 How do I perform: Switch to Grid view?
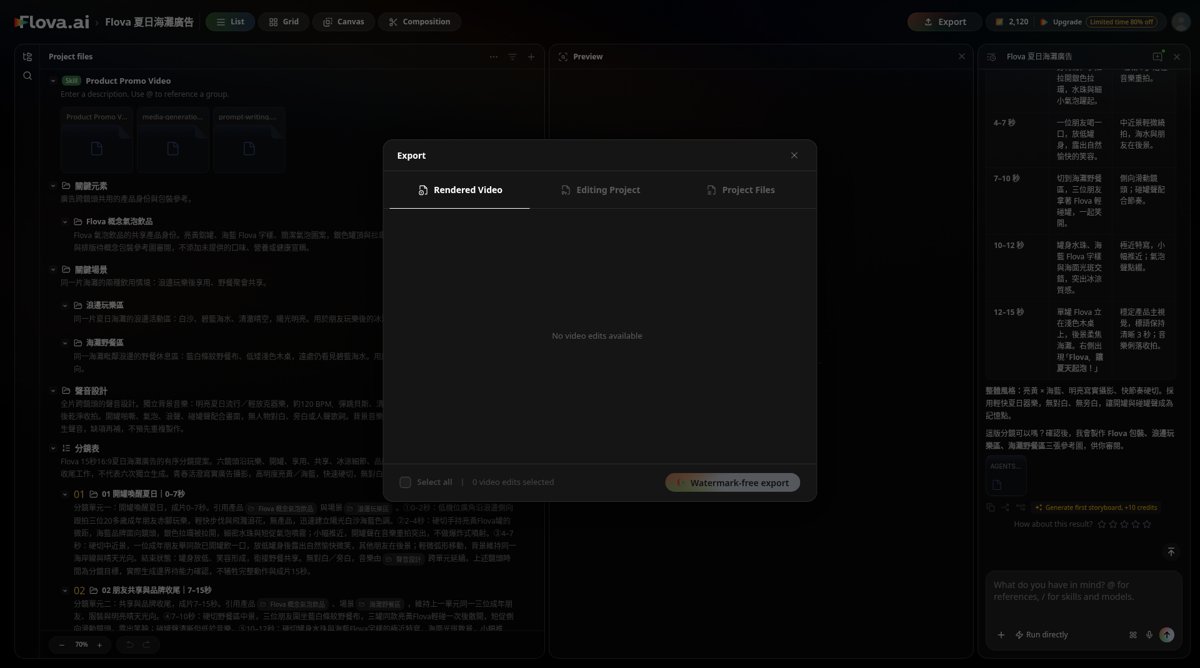283,21
